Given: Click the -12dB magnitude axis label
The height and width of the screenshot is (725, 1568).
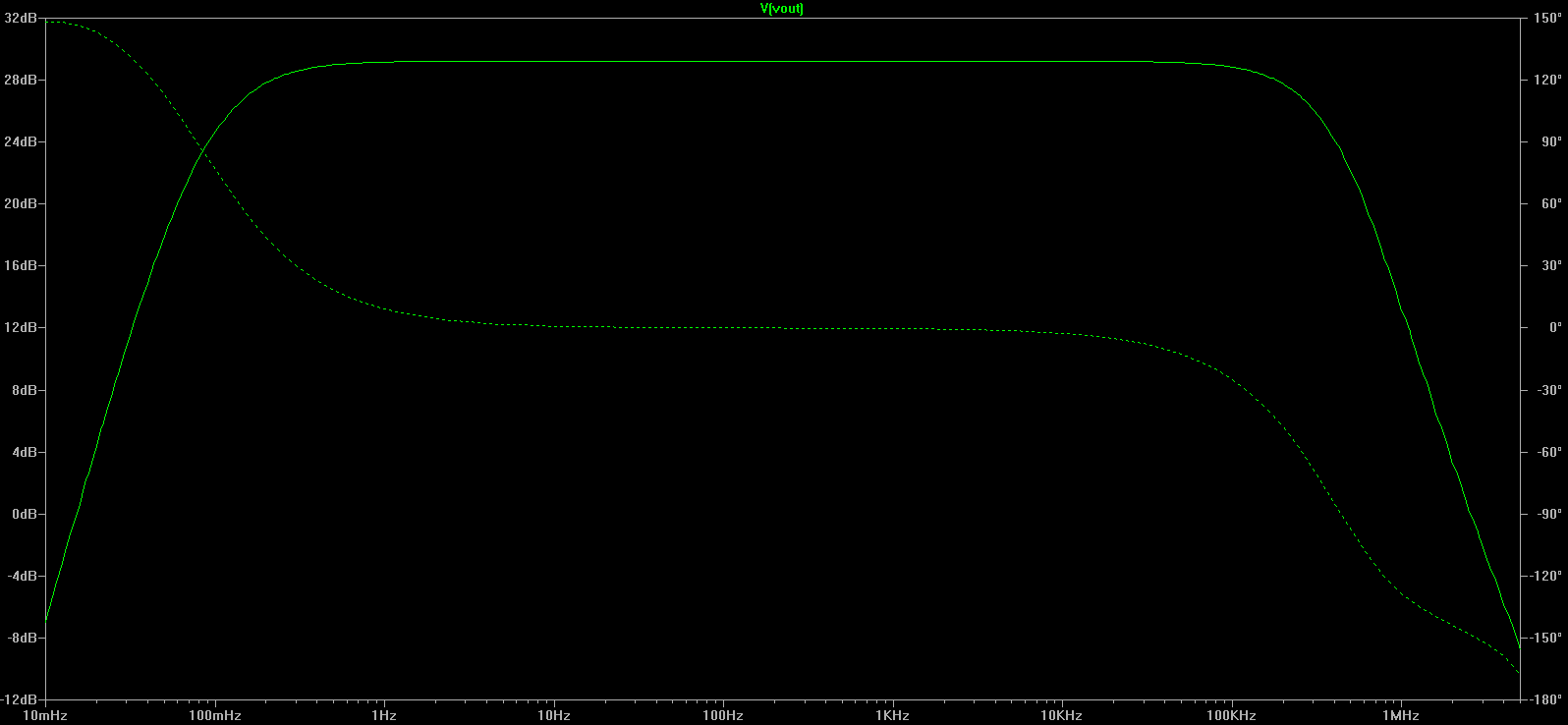Looking at the screenshot, I should coord(19,699).
